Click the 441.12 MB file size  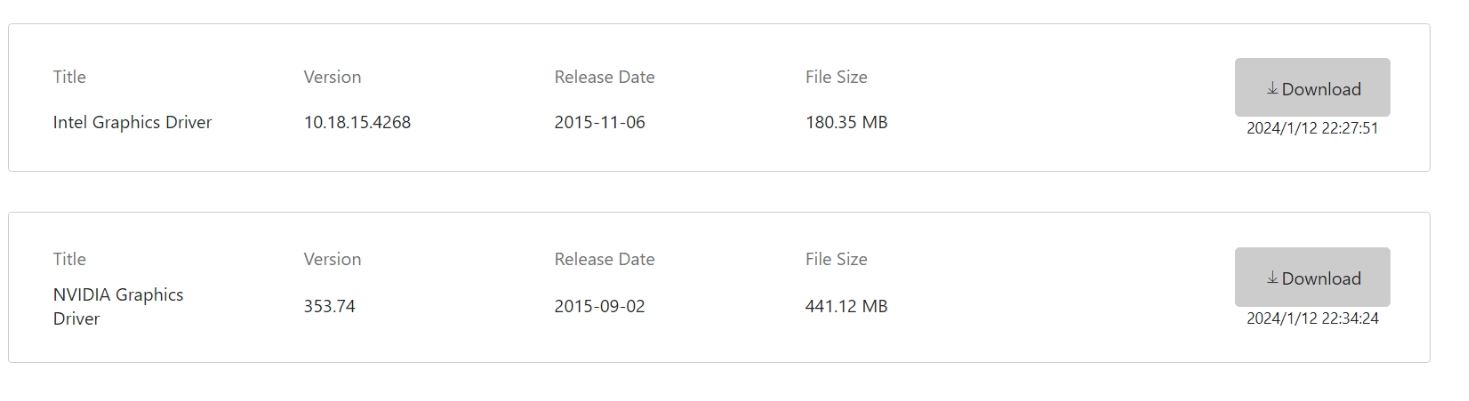[x=846, y=307]
